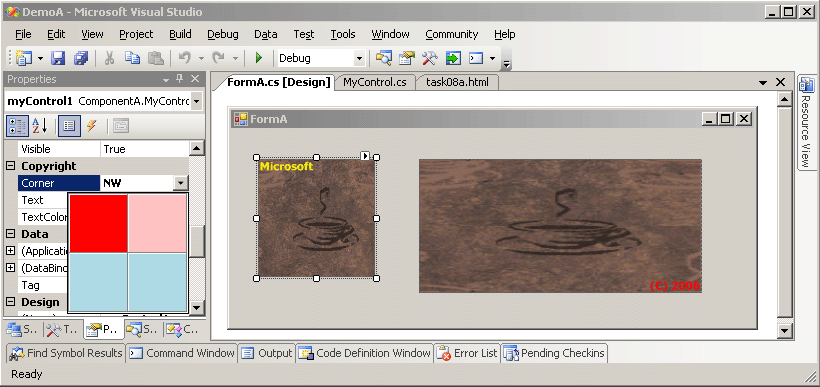Viewport: 820px width, 387px height.
Task: Toggle the Properties view button
Action: coord(69,126)
